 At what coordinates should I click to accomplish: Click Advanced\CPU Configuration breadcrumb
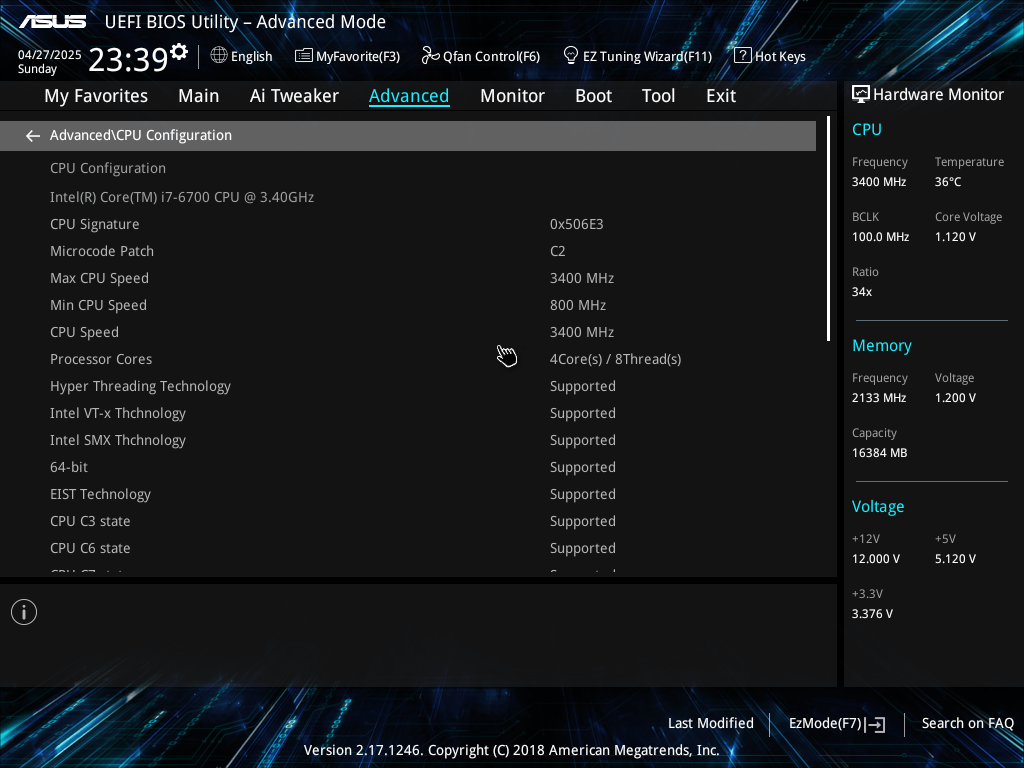coord(141,135)
